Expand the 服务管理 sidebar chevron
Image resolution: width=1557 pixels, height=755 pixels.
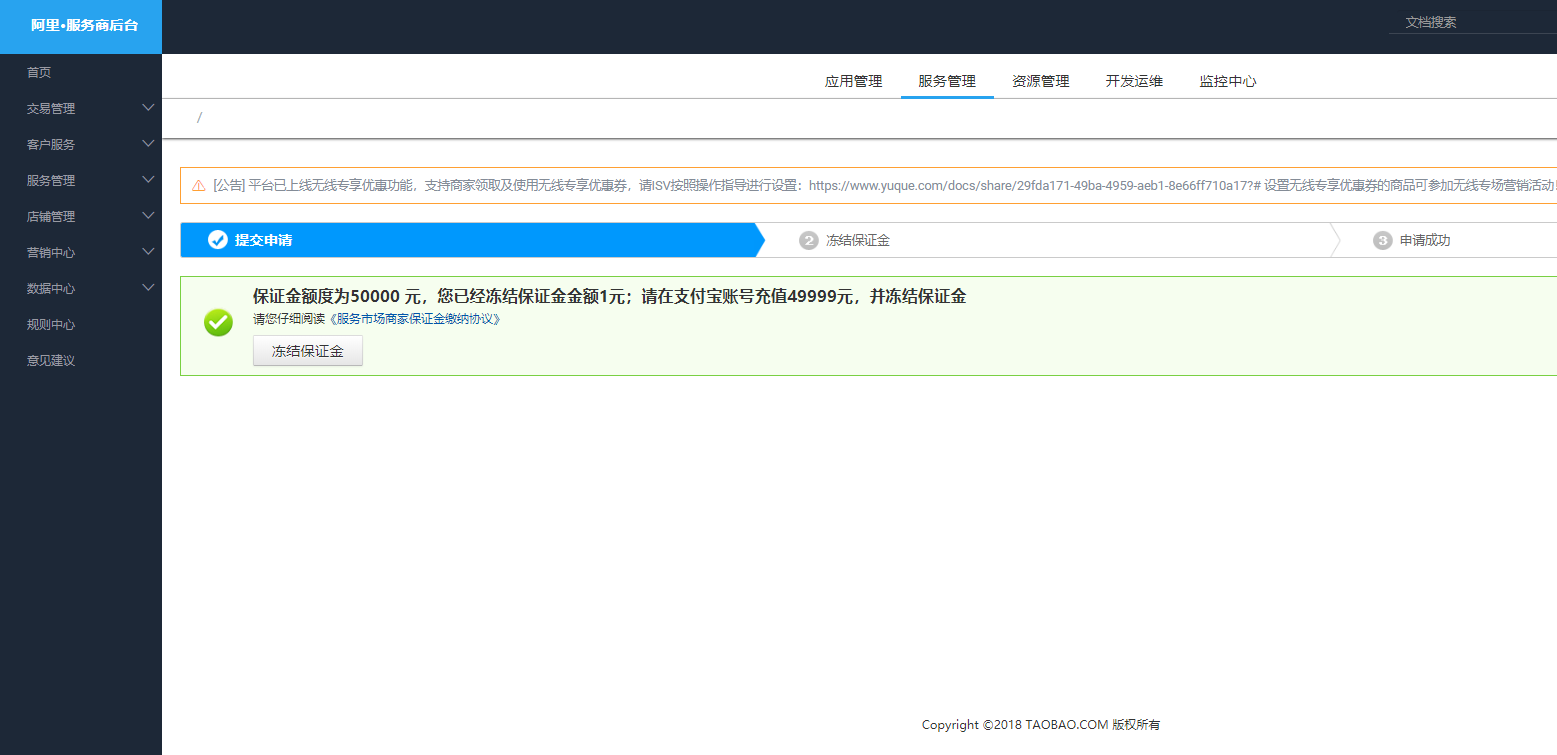click(148, 180)
